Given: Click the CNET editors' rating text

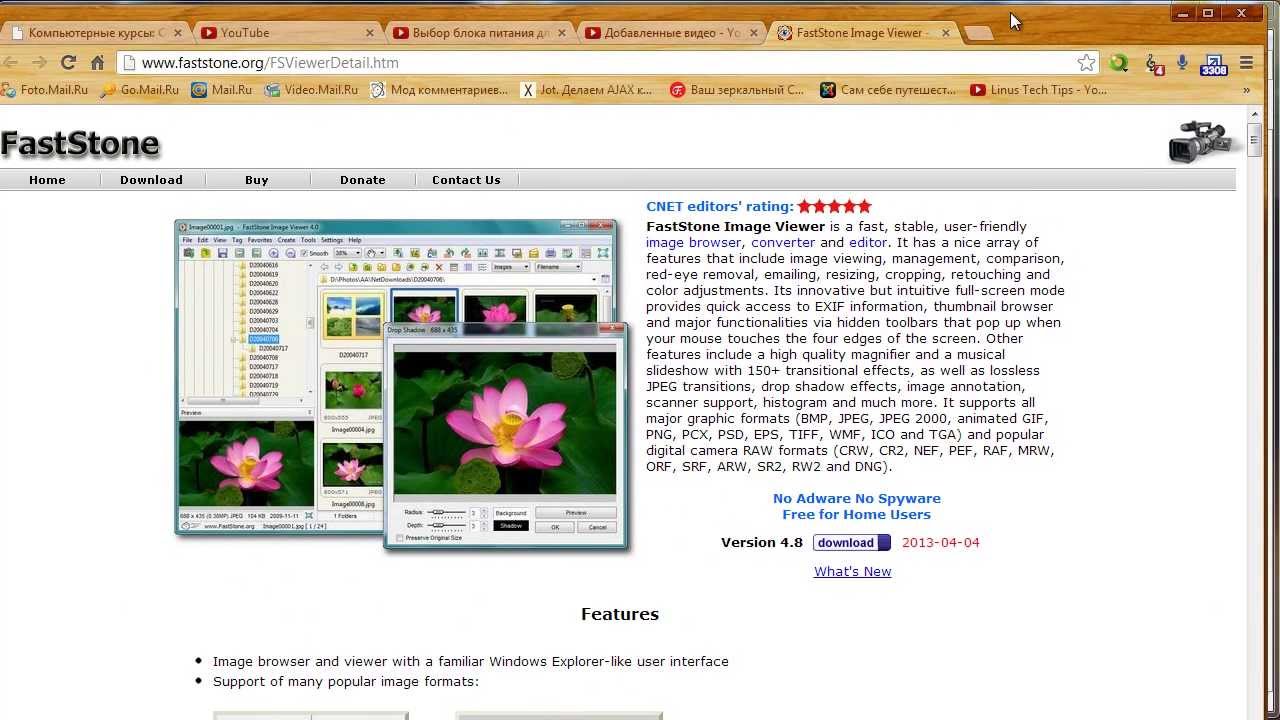Looking at the screenshot, I should tap(720, 206).
